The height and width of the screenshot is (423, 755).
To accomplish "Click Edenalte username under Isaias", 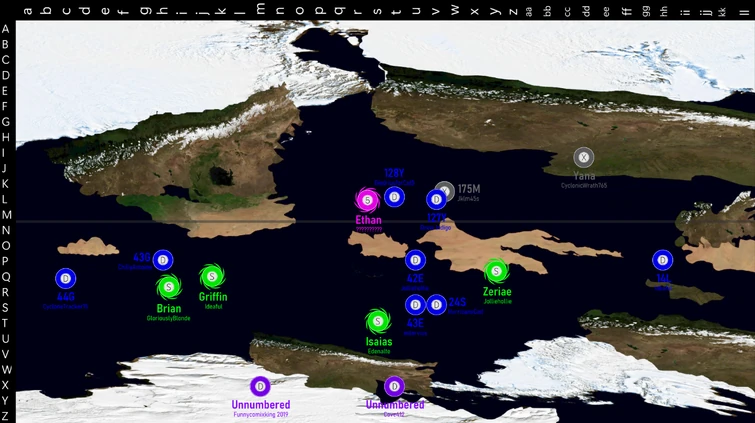I will pos(379,352).
